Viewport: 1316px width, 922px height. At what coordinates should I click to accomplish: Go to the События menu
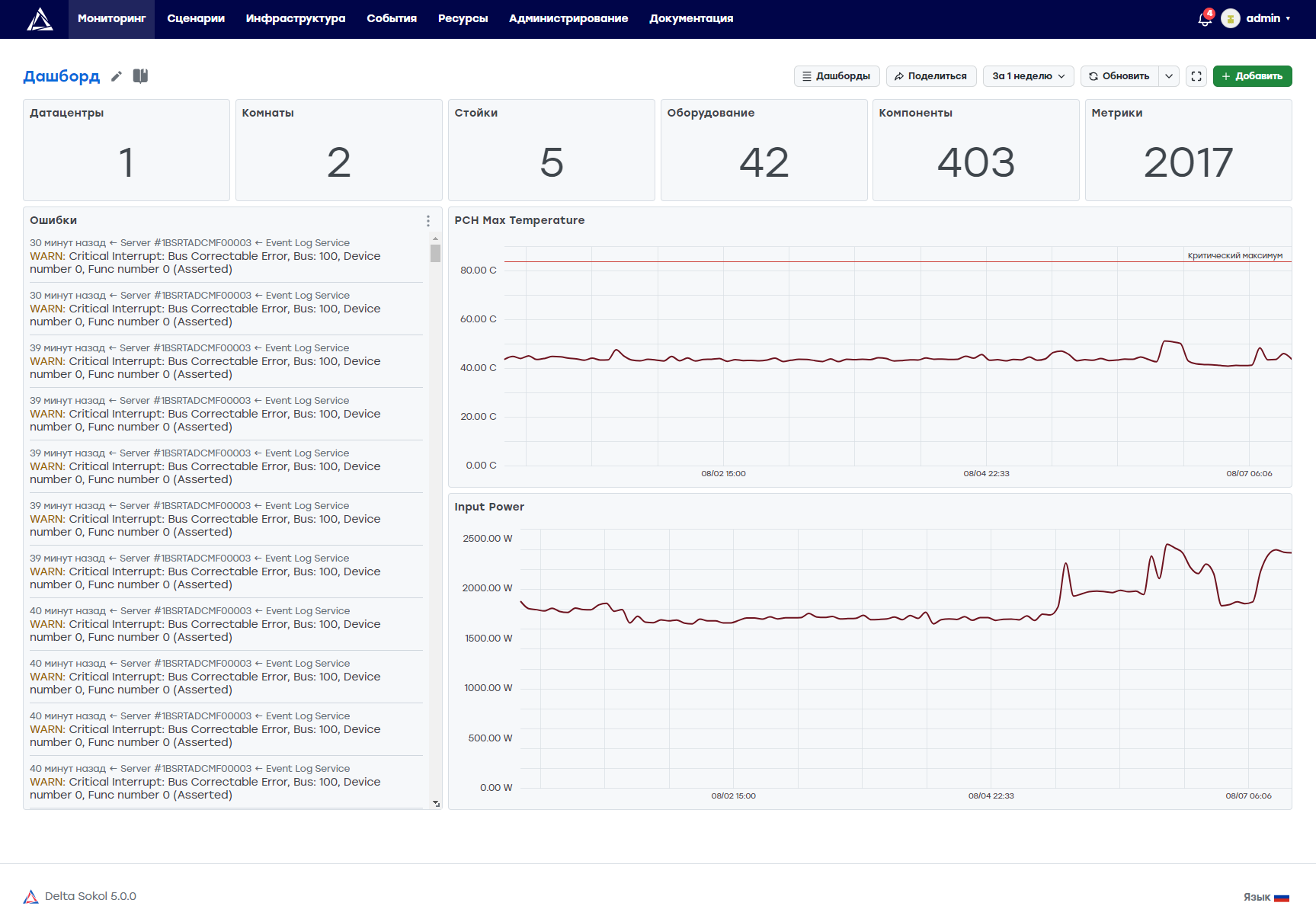[x=392, y=19]
